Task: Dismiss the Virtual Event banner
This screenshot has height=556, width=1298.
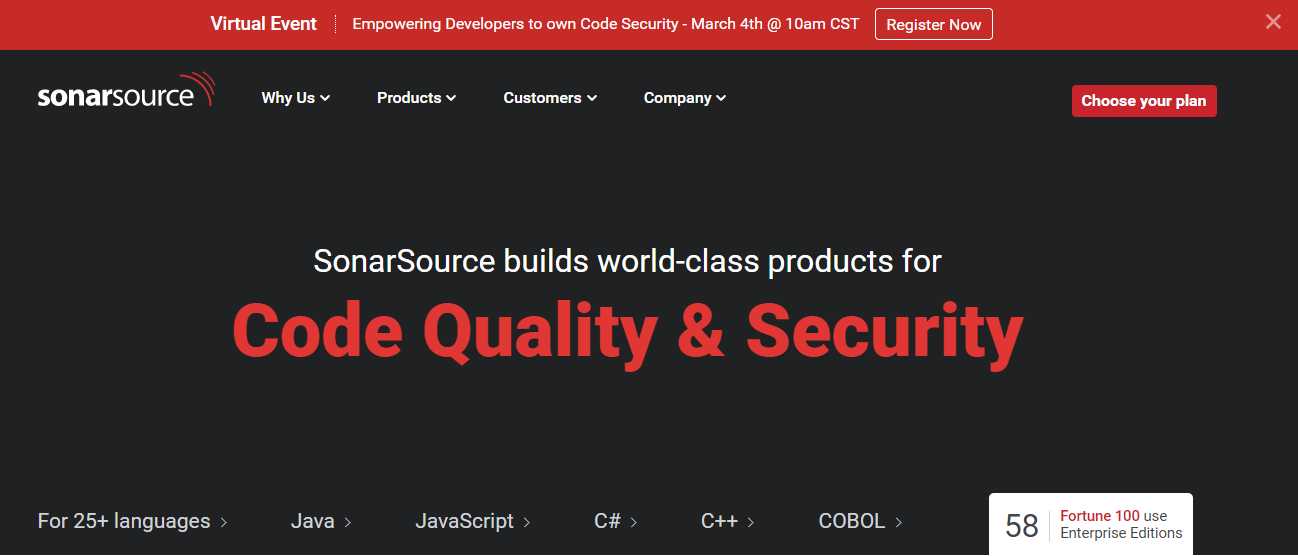Action: tap(1272, 22)
